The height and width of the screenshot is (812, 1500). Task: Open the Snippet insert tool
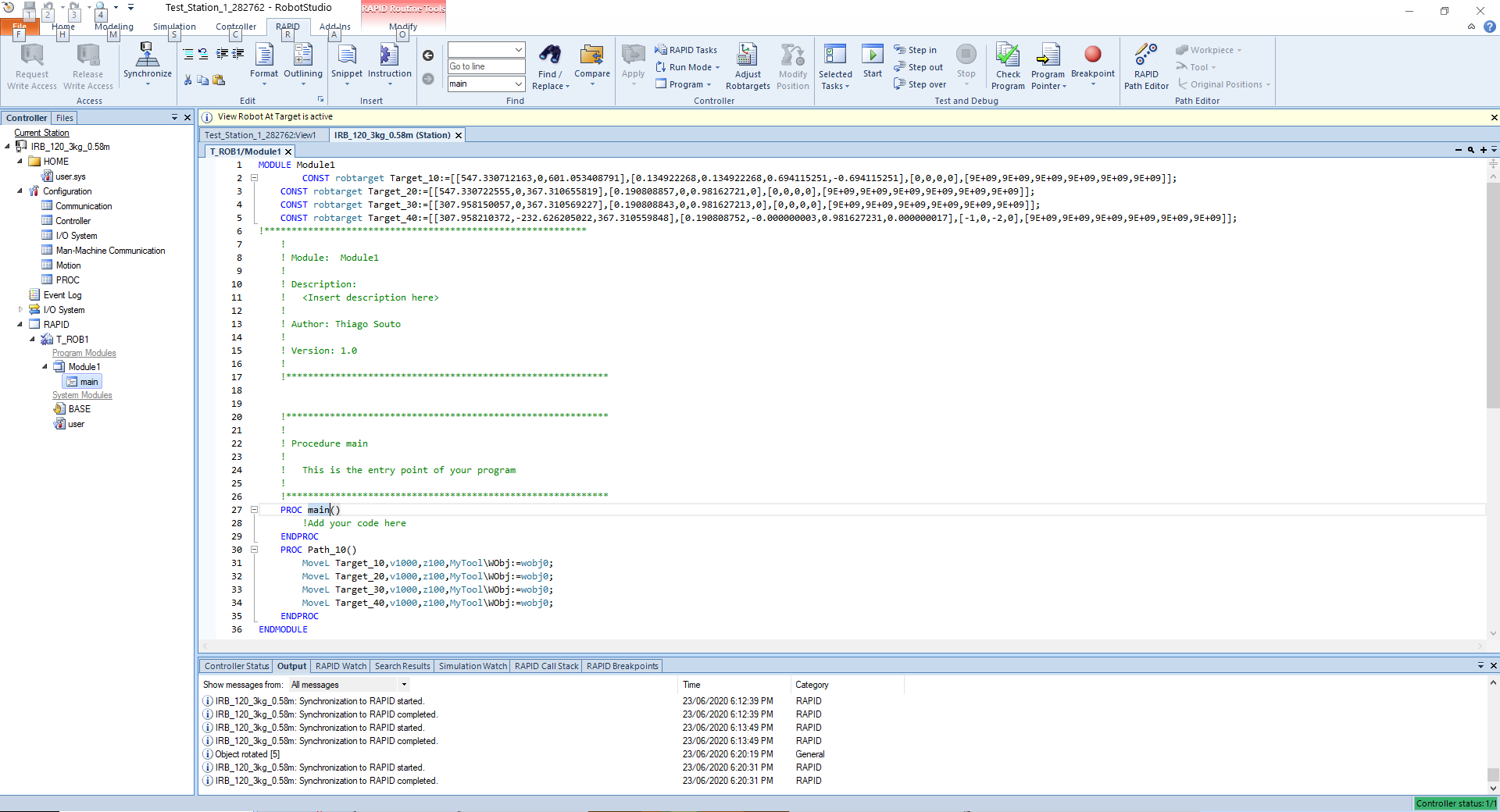[346, 56]
